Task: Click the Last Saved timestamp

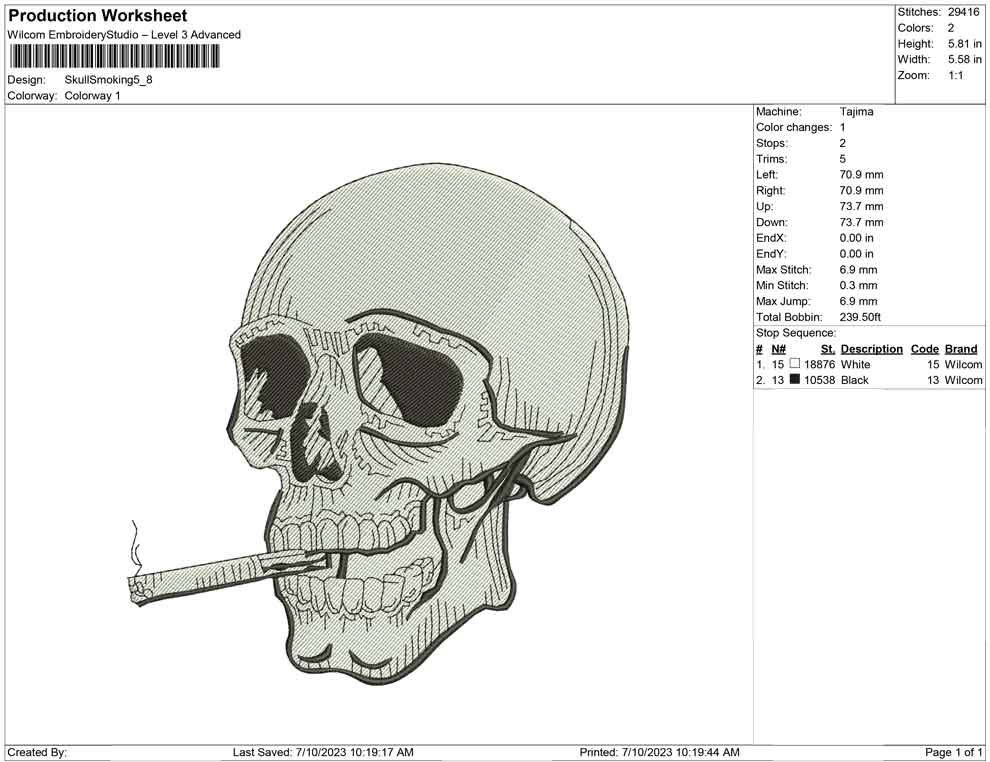Action: pos(322,751)
